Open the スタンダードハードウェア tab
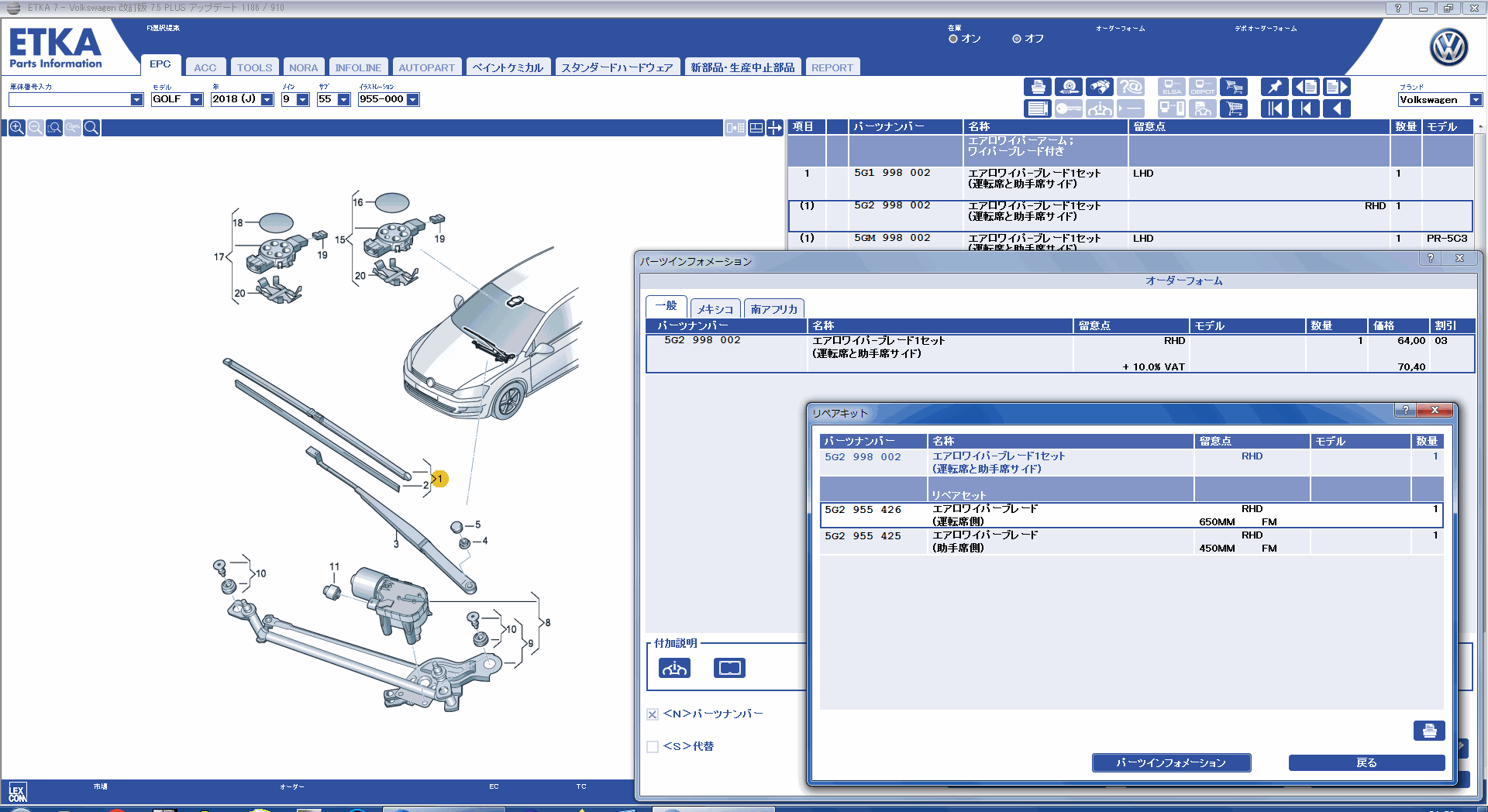1488x812 pixels. [617, 67]
